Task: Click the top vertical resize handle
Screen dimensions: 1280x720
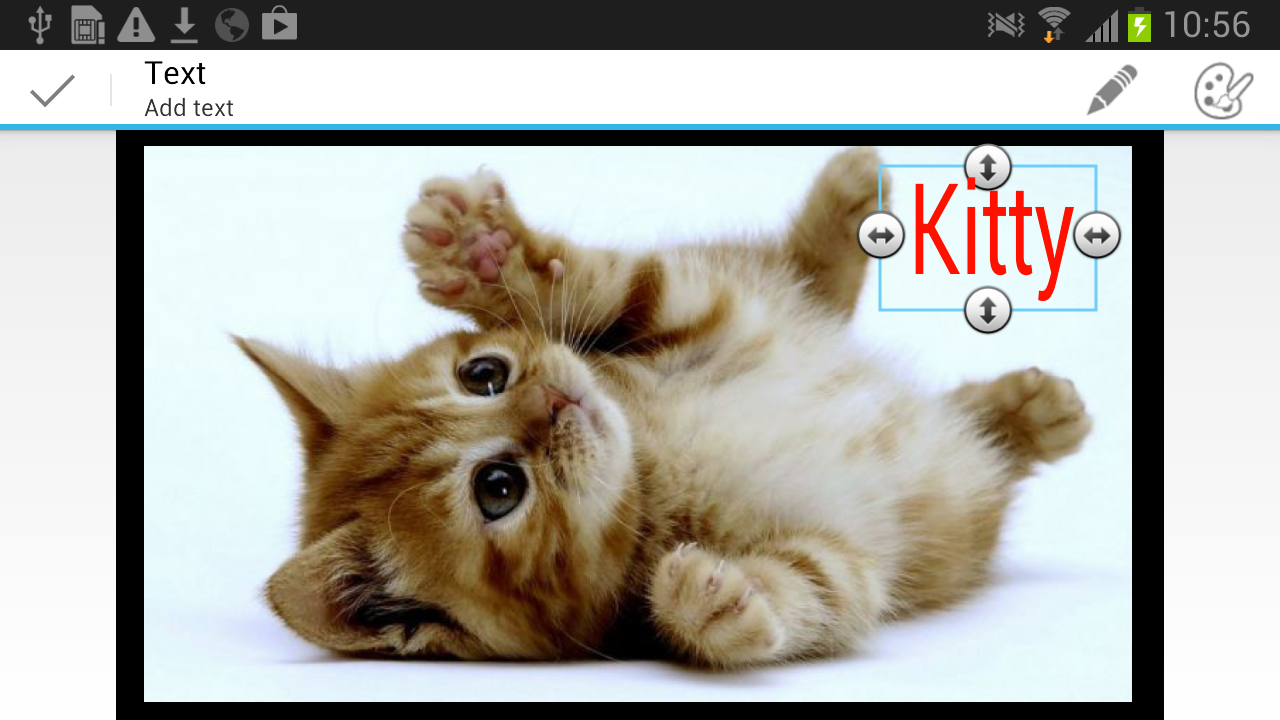Action: [x=988, y=167]
